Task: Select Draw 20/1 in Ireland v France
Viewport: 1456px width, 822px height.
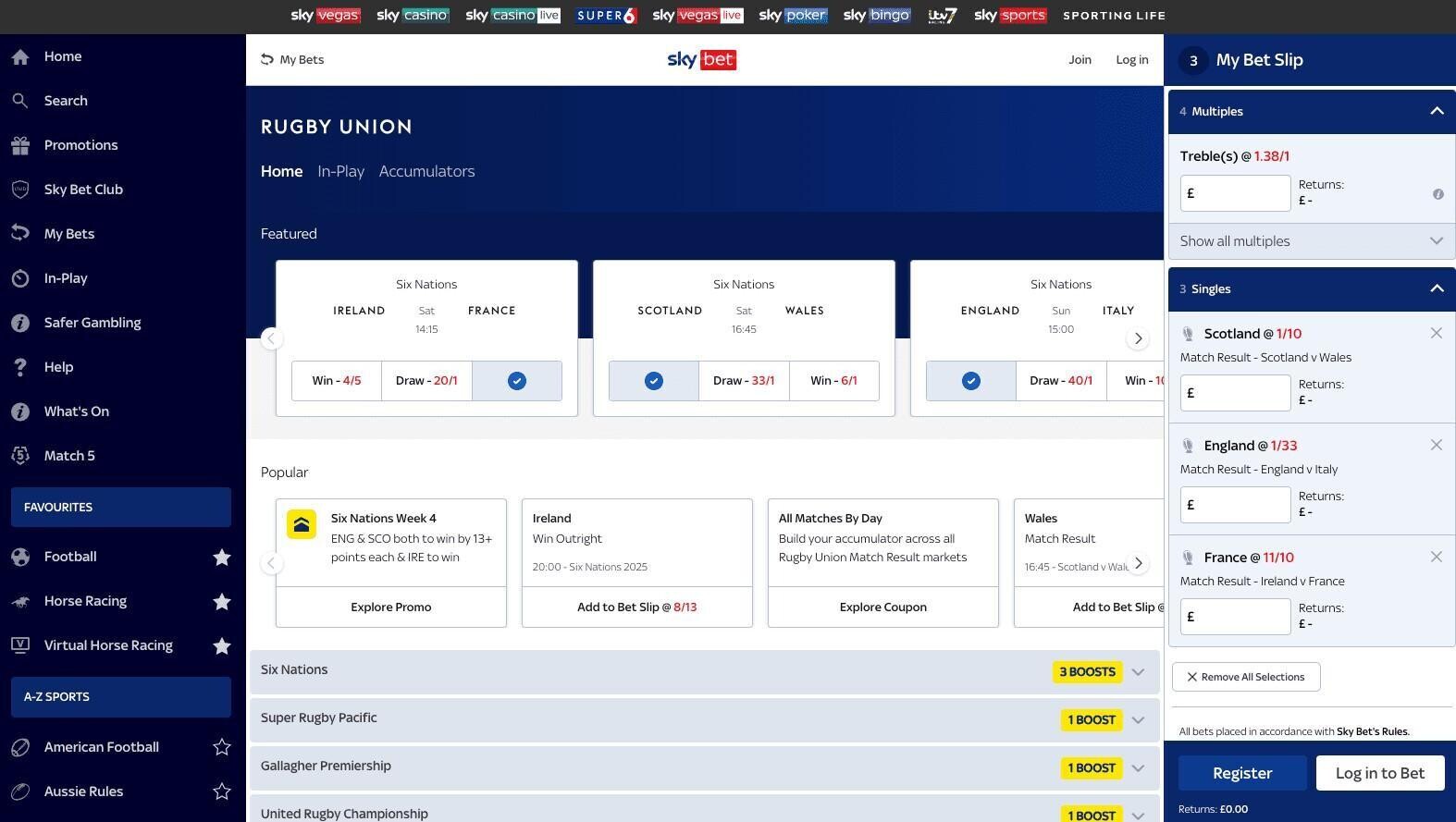Action: point(426,381)
